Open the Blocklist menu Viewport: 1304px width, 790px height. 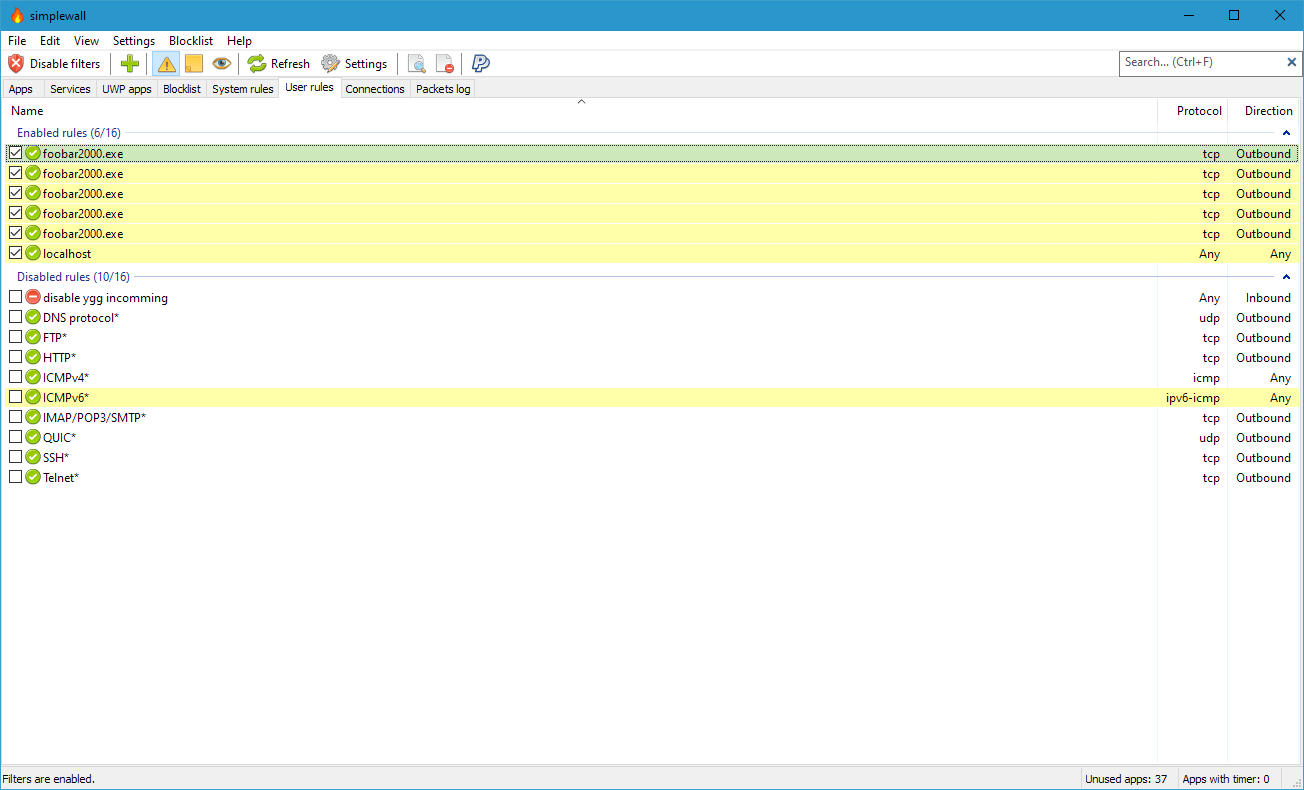pyautogui.click(x=190, y=40)
